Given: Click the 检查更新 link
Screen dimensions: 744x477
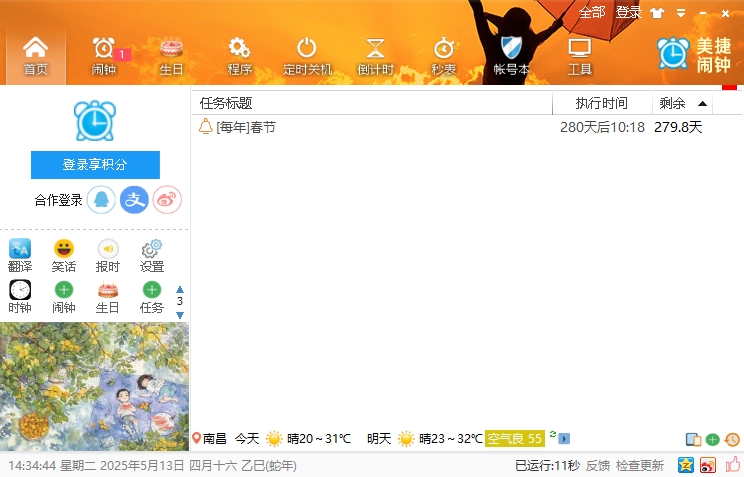Looking at the screenshot, I should (x=640, y=466).
